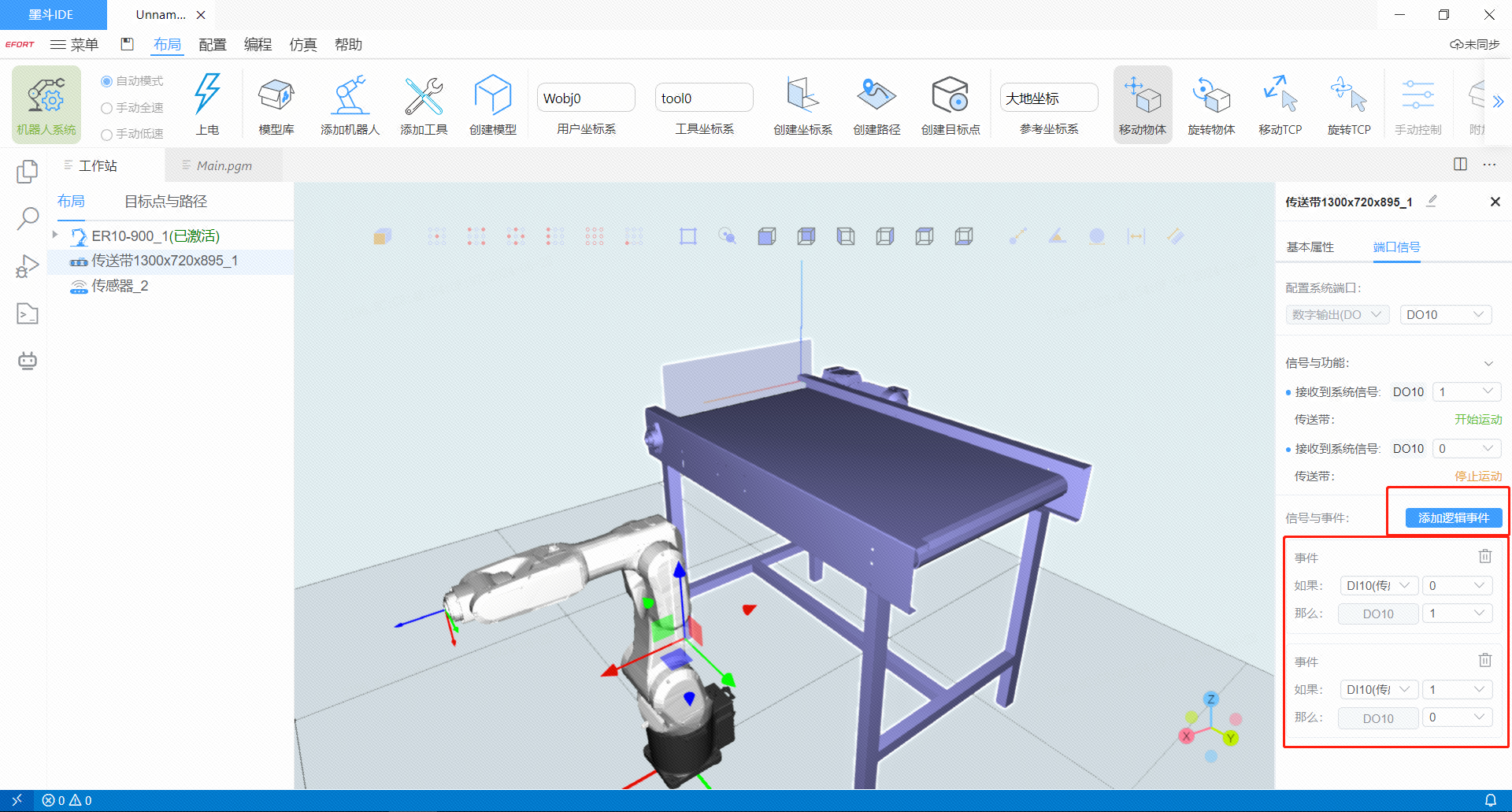Viewport: 1512px width, 812px height.
Task: Open first event's DI10 condition dropdown
Action: pyautogui.click(x=1379, y=585)
